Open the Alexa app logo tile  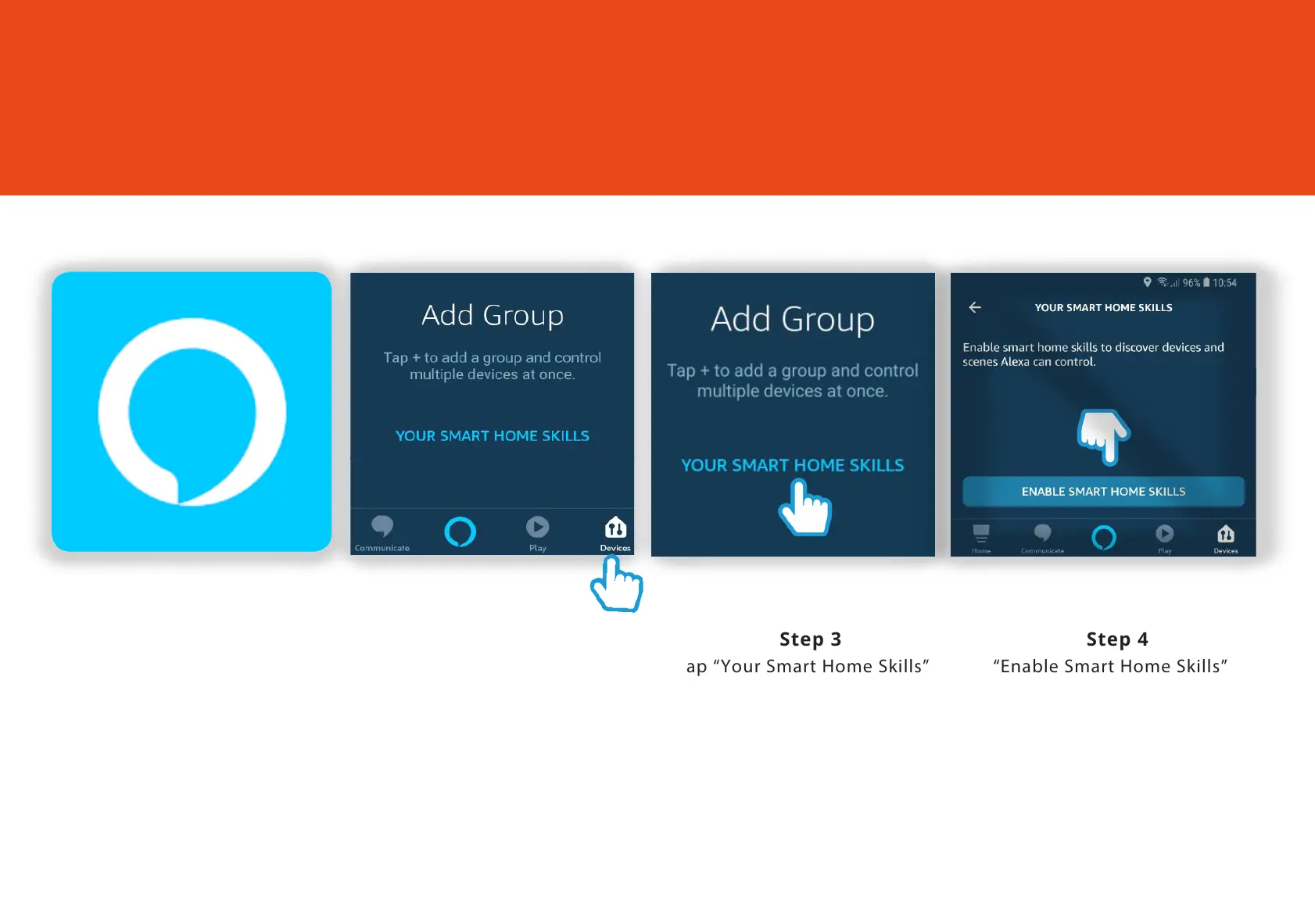(x=192, y=412)
